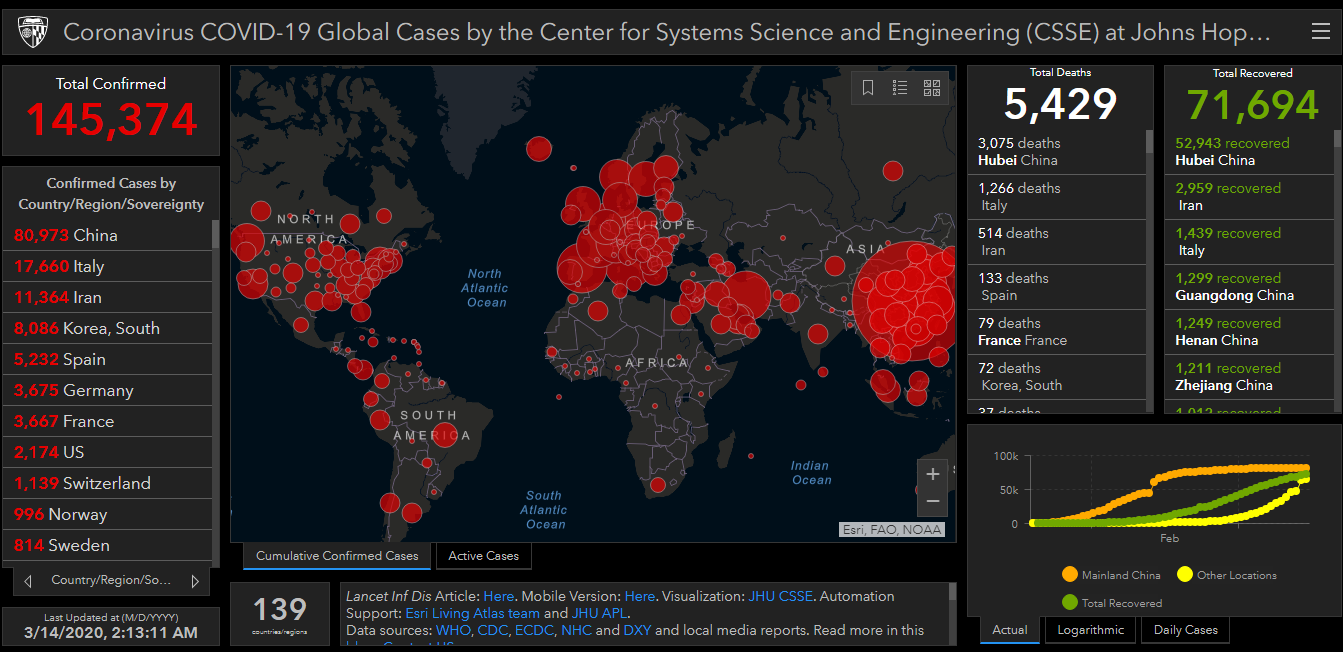Click the Total Confirmed 145,374 figure
1343x652 pixels.
click(111, 120)
